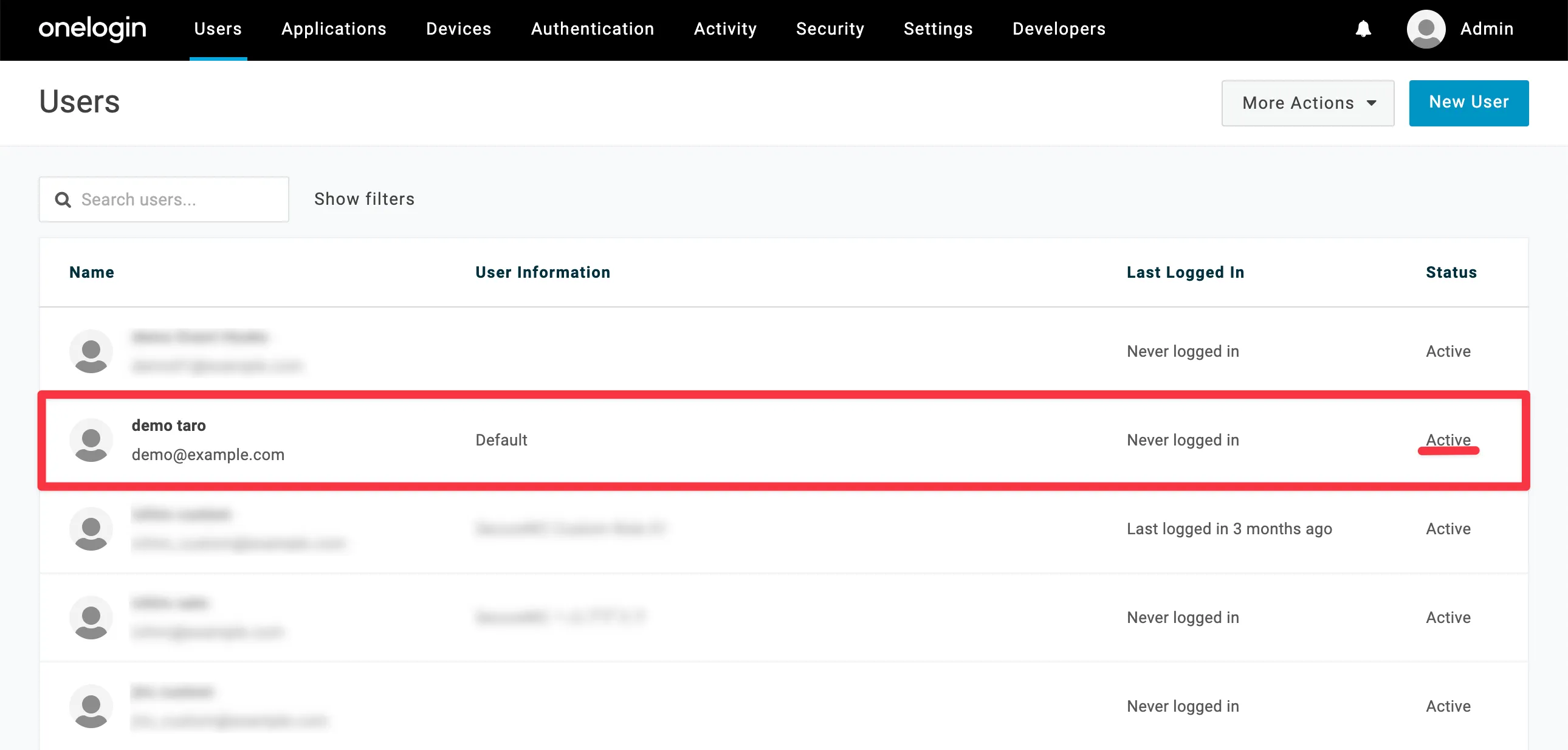The width and height of the screenshot is (1568, 750).
Task: Open the Security menu
Action: pyautogui.click(x=830, y=29)
